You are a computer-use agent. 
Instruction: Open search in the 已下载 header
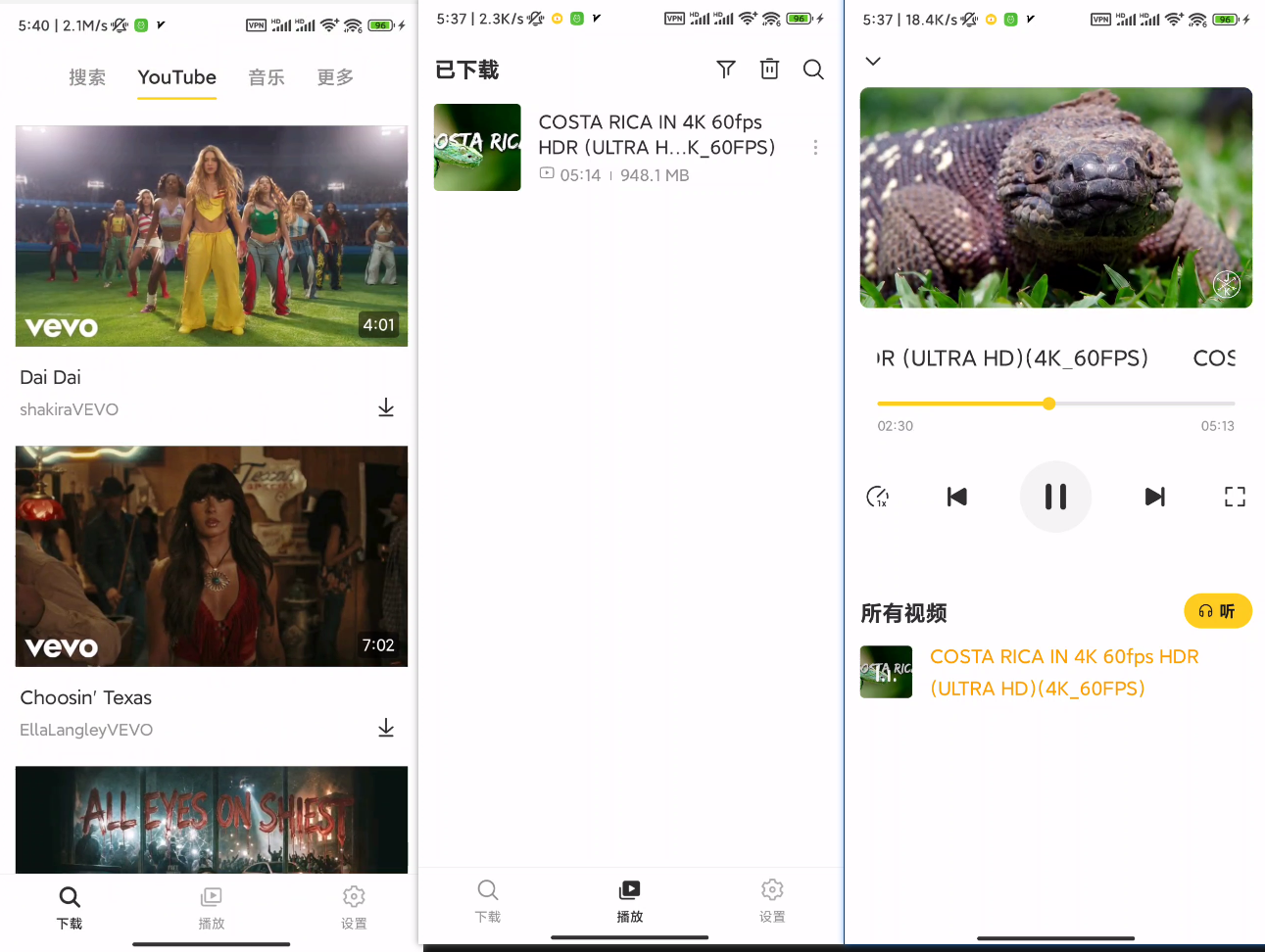click(813, 70)
